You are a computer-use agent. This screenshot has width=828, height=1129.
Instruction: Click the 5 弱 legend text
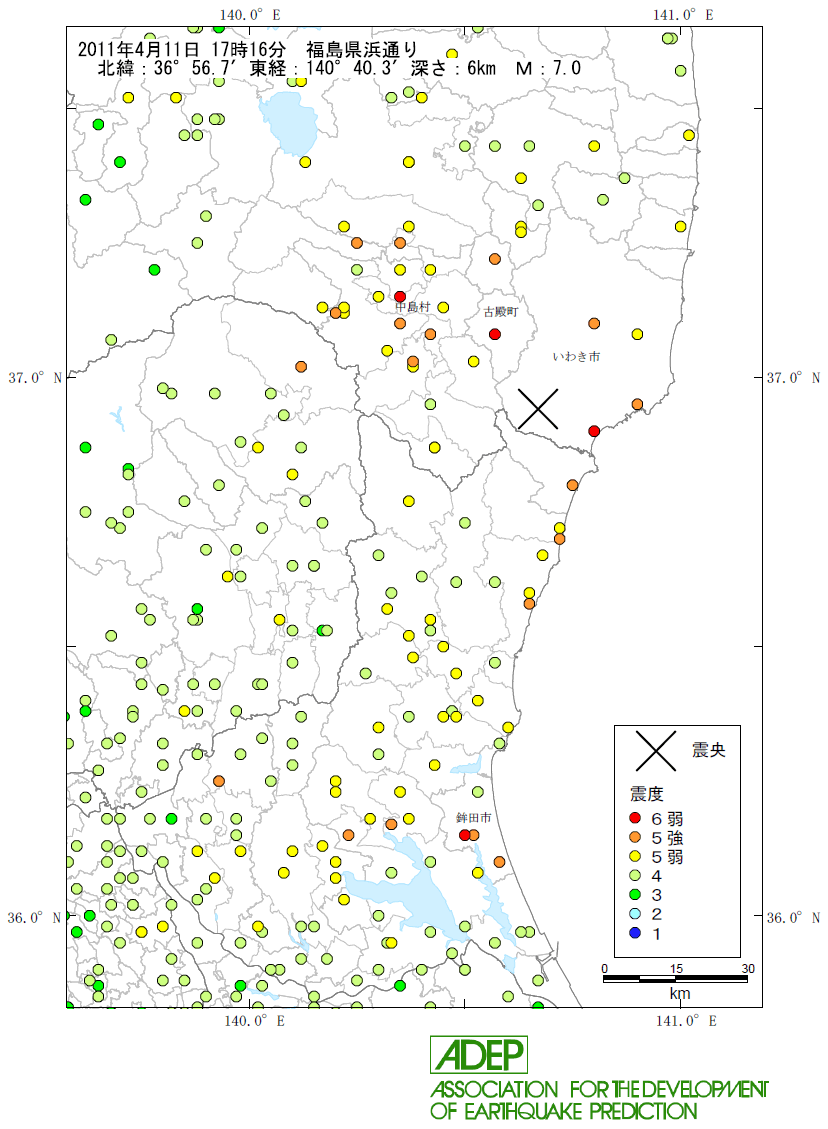pos(667,857)
